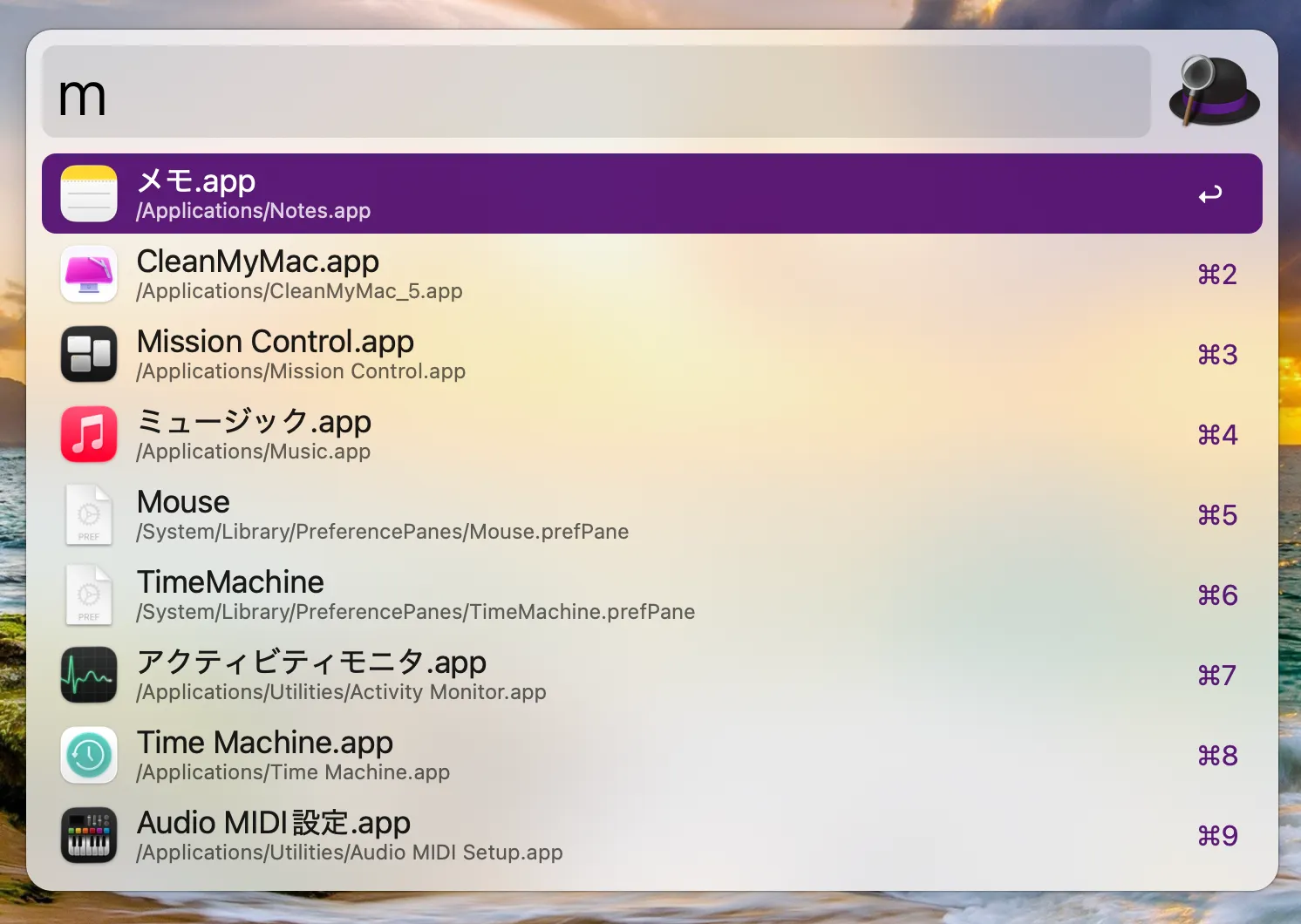
Task: Click the /Applications/CleanMyMac_5.app path text
Action: [299, 291]
